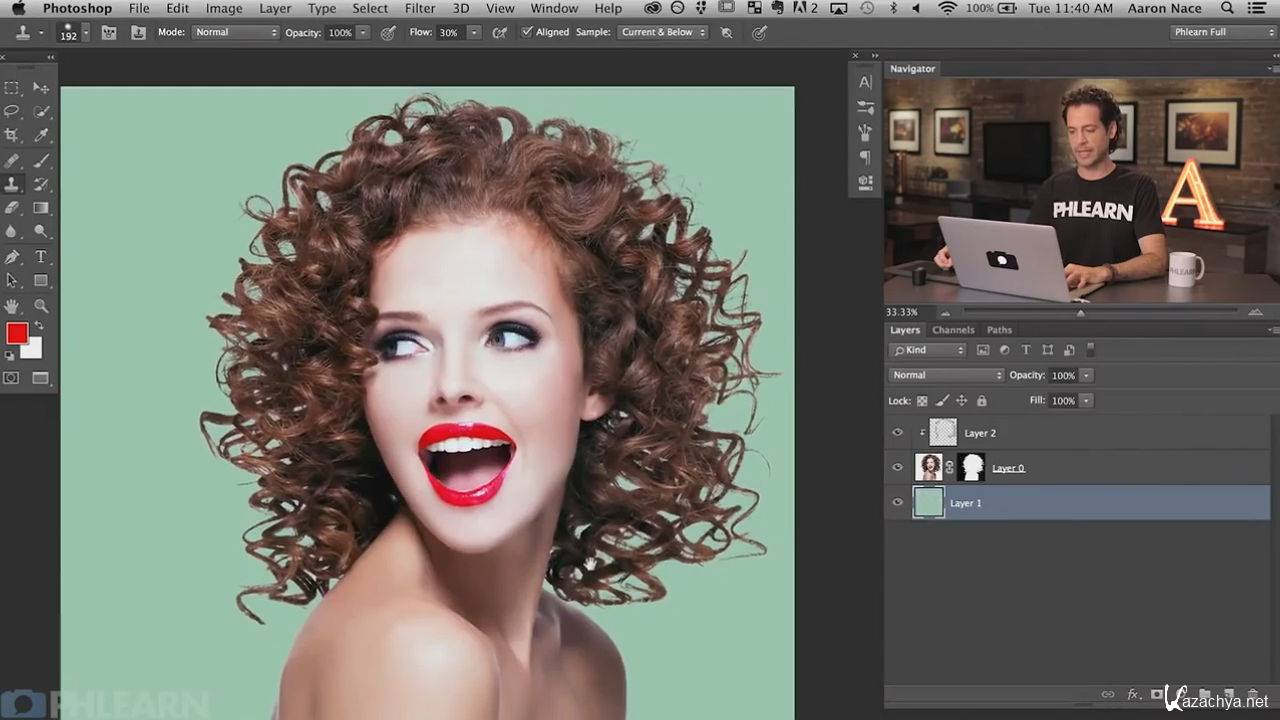Pick the Lasso tool
The width and height of the screenshot is (1280, 720).
pos(12,111)
